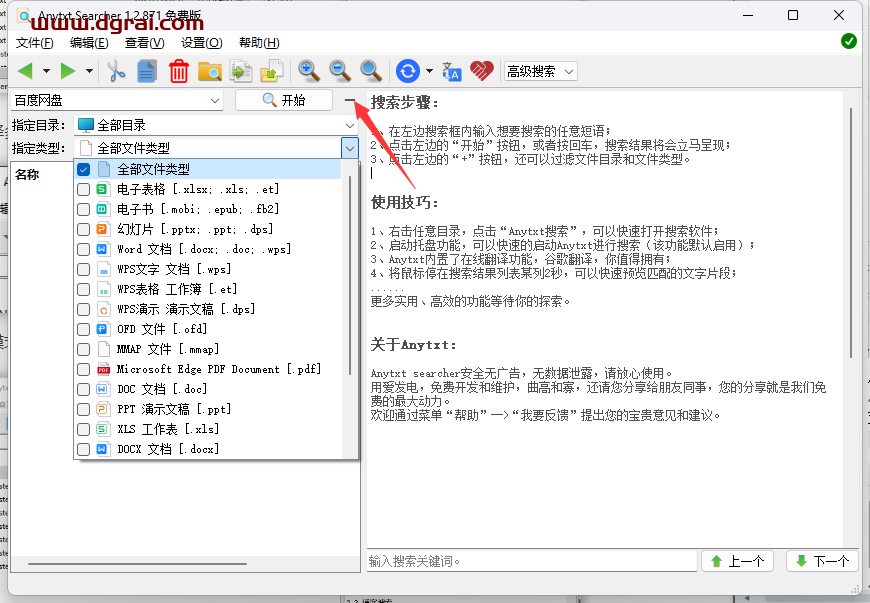This screenshot has width=870, height=603.
Task: Click the export file icon in toolbar
Action: (x=272, y=71)
